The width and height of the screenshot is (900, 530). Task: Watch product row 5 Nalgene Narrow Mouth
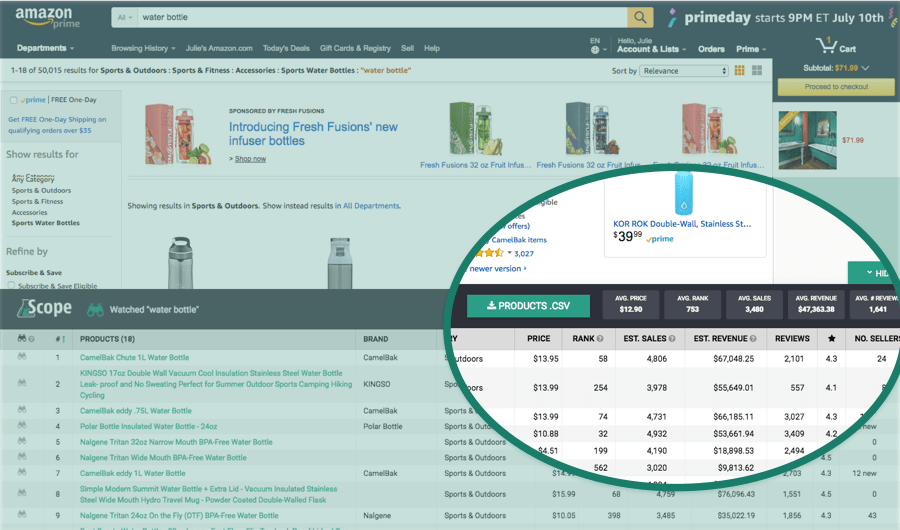coord(22,441)
